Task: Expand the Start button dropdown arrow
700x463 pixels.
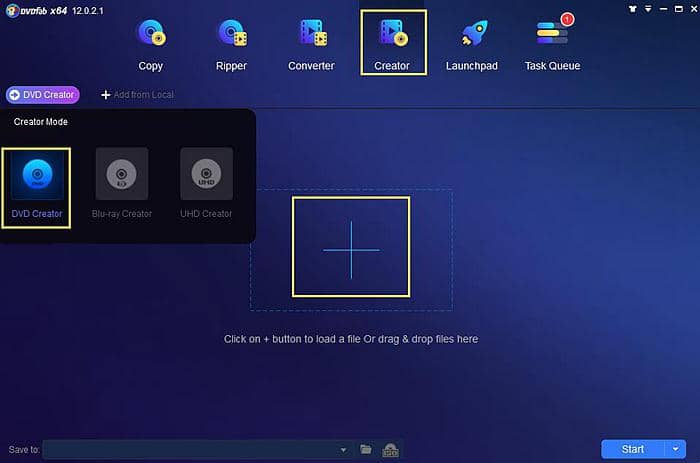Action: [x=675, y=449]
